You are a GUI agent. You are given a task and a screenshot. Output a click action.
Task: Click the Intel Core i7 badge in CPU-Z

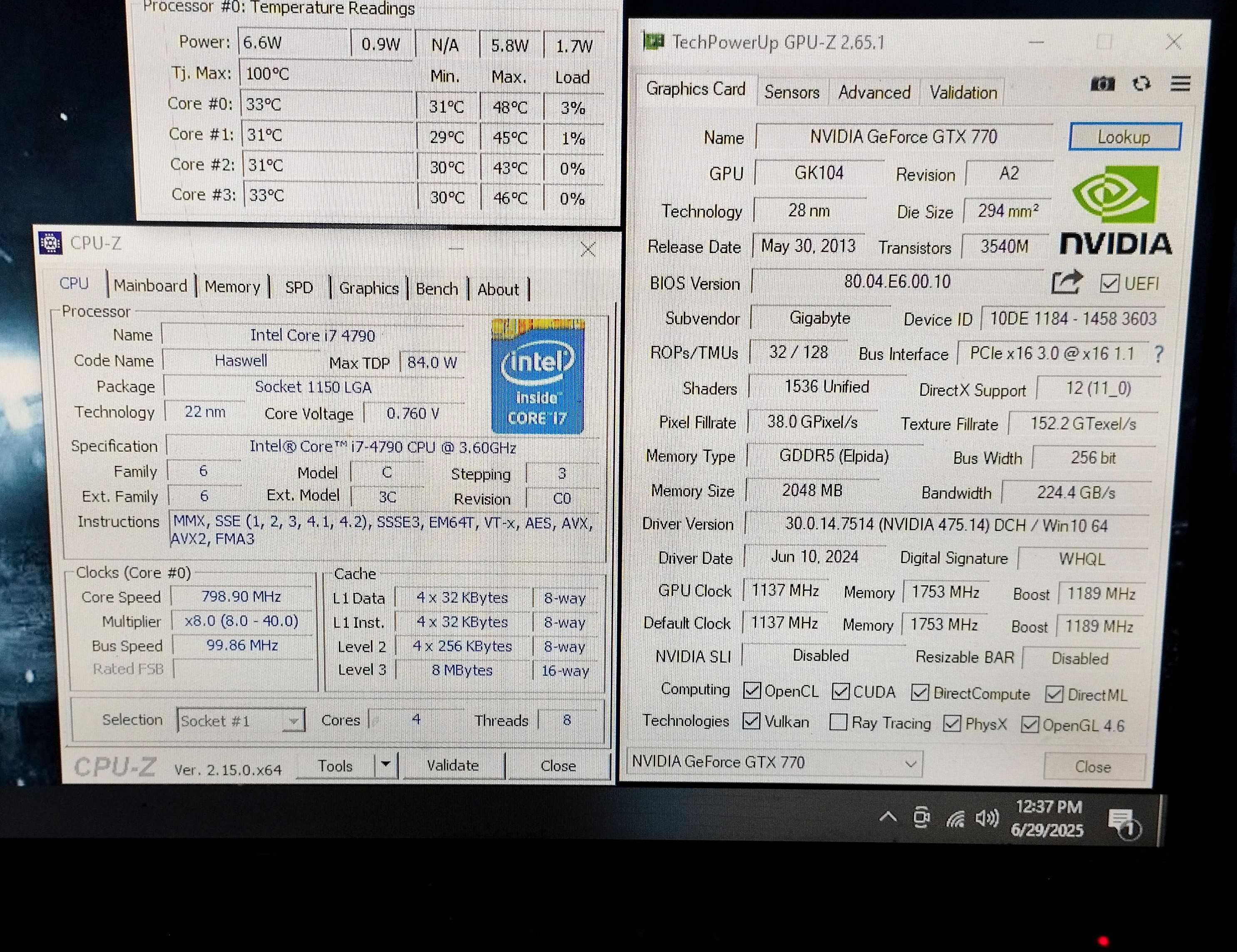tap(538, 376)
